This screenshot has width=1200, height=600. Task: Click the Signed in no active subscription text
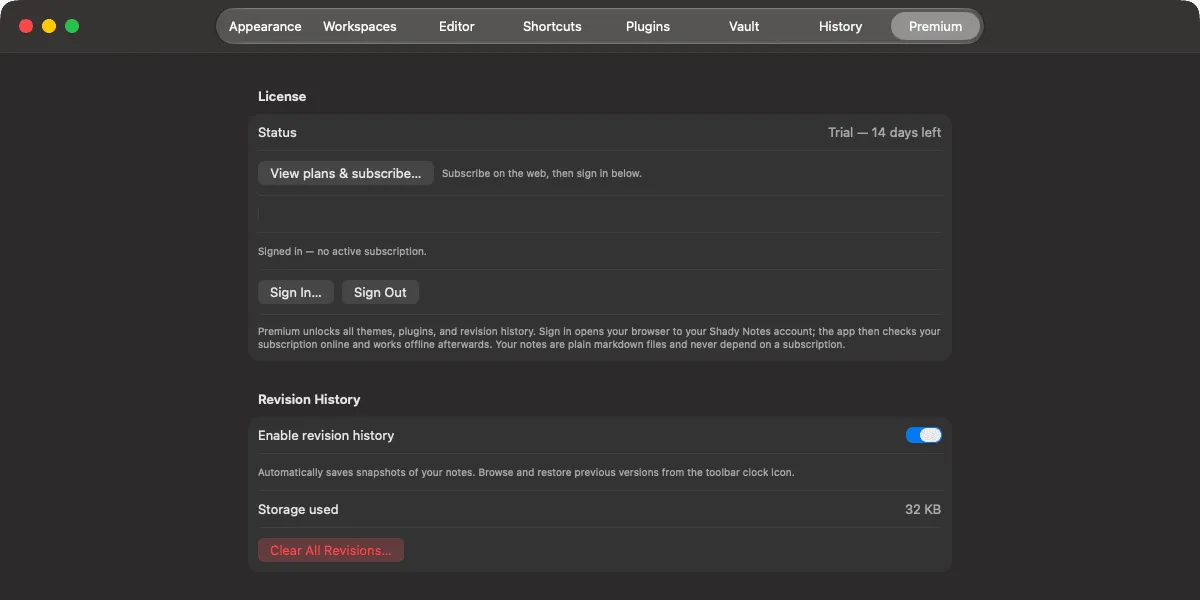coord(342,251)
